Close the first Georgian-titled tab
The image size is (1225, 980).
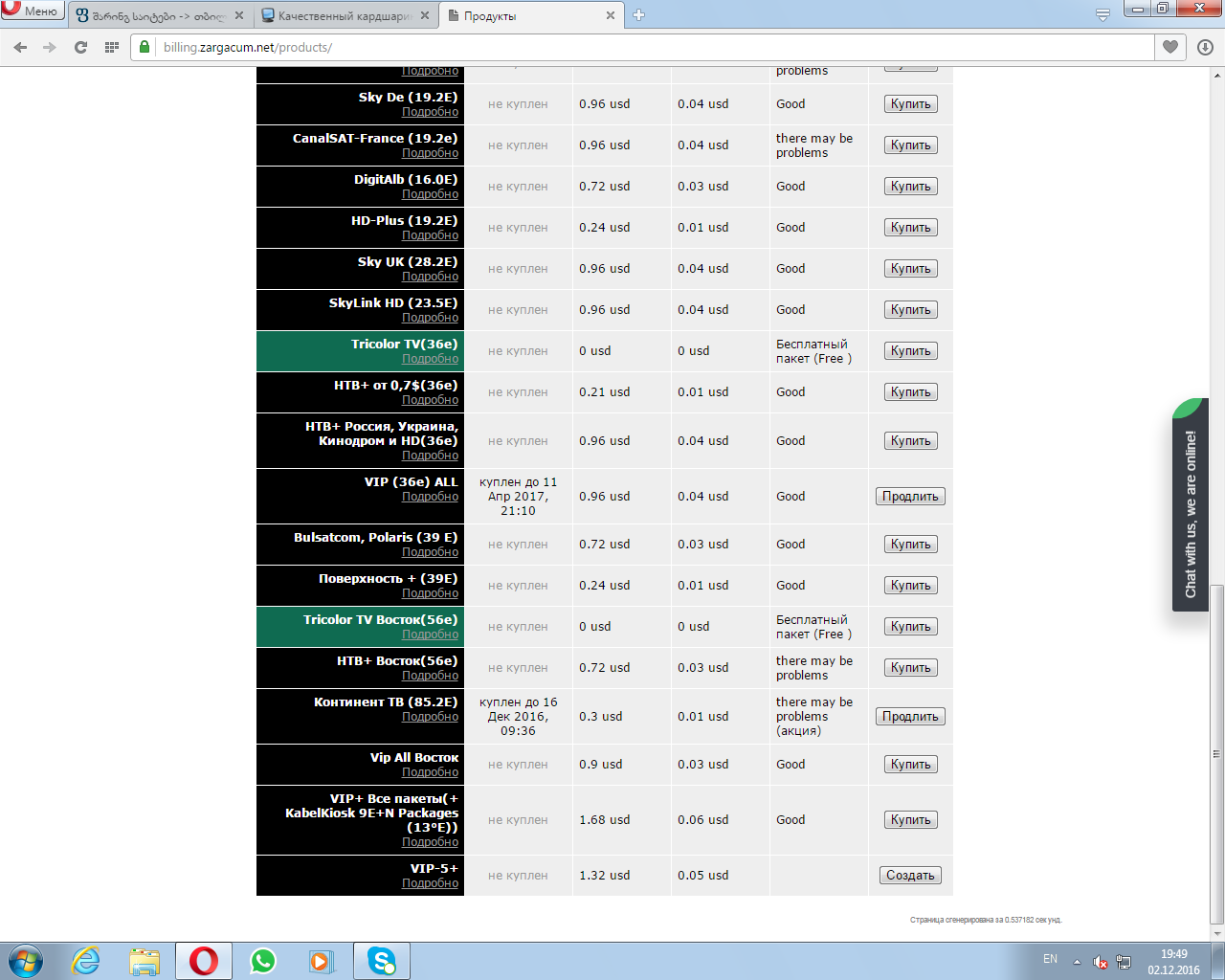(x=238, y=15)
